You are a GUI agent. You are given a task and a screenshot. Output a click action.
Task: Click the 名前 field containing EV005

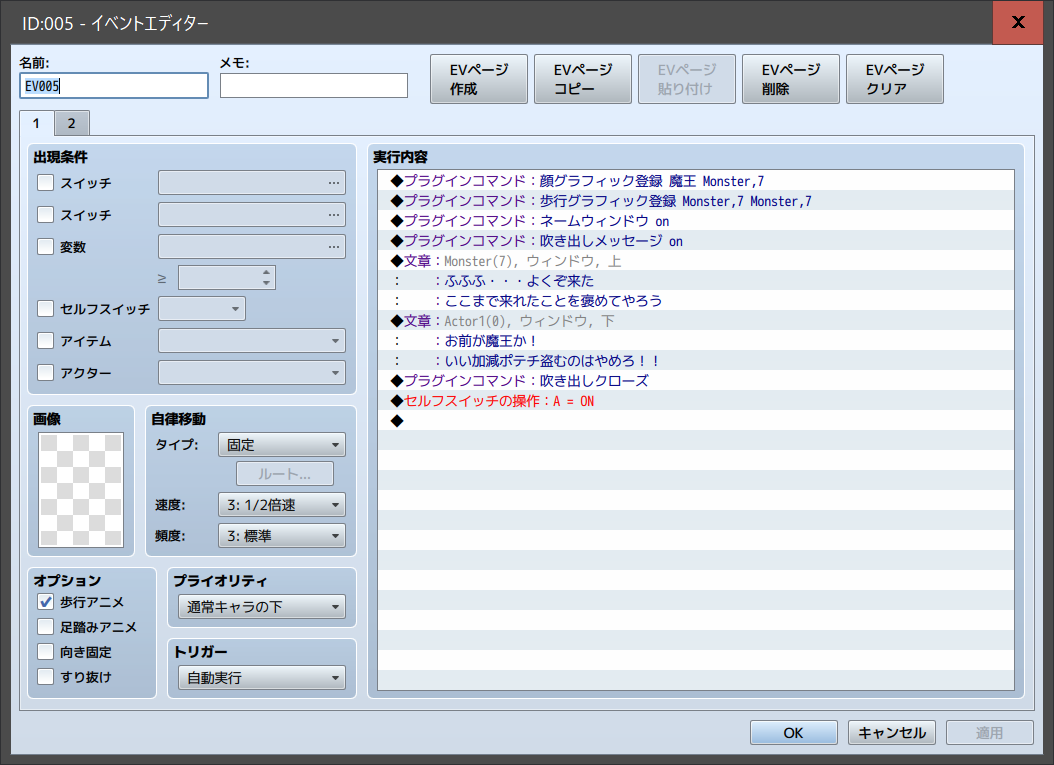point(114,86)
